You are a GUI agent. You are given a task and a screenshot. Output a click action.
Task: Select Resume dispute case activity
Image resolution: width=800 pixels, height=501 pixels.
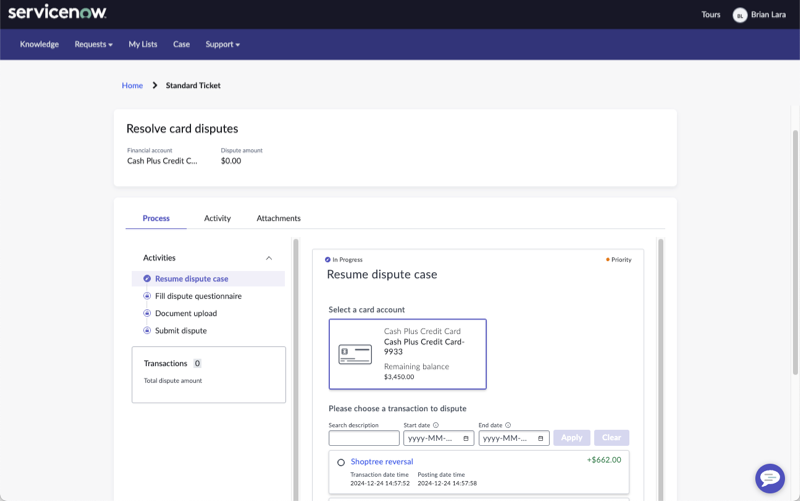click(208, 279)
